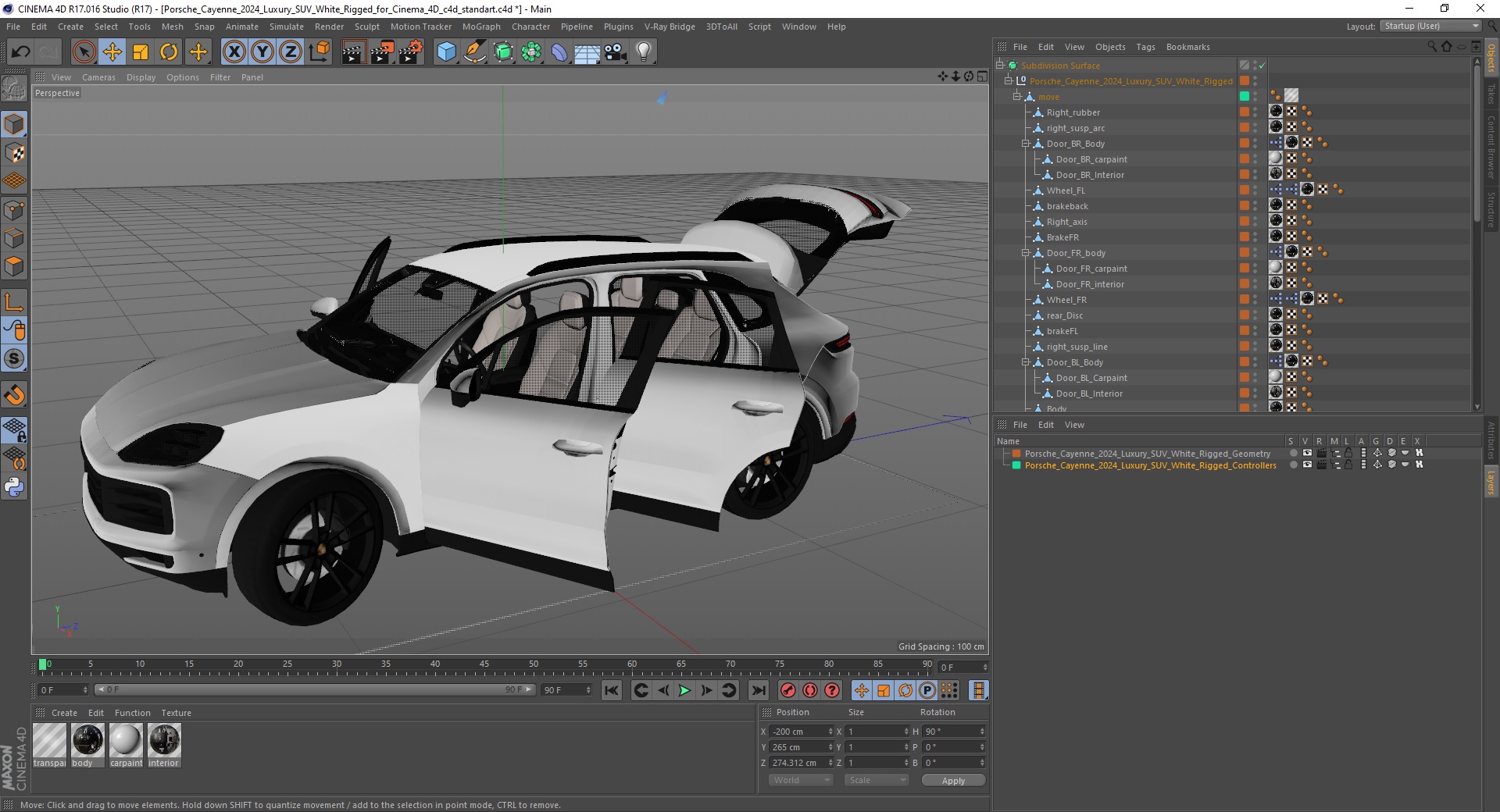Toggle X axis lock
1500x812 pixels.
(234, 52)
